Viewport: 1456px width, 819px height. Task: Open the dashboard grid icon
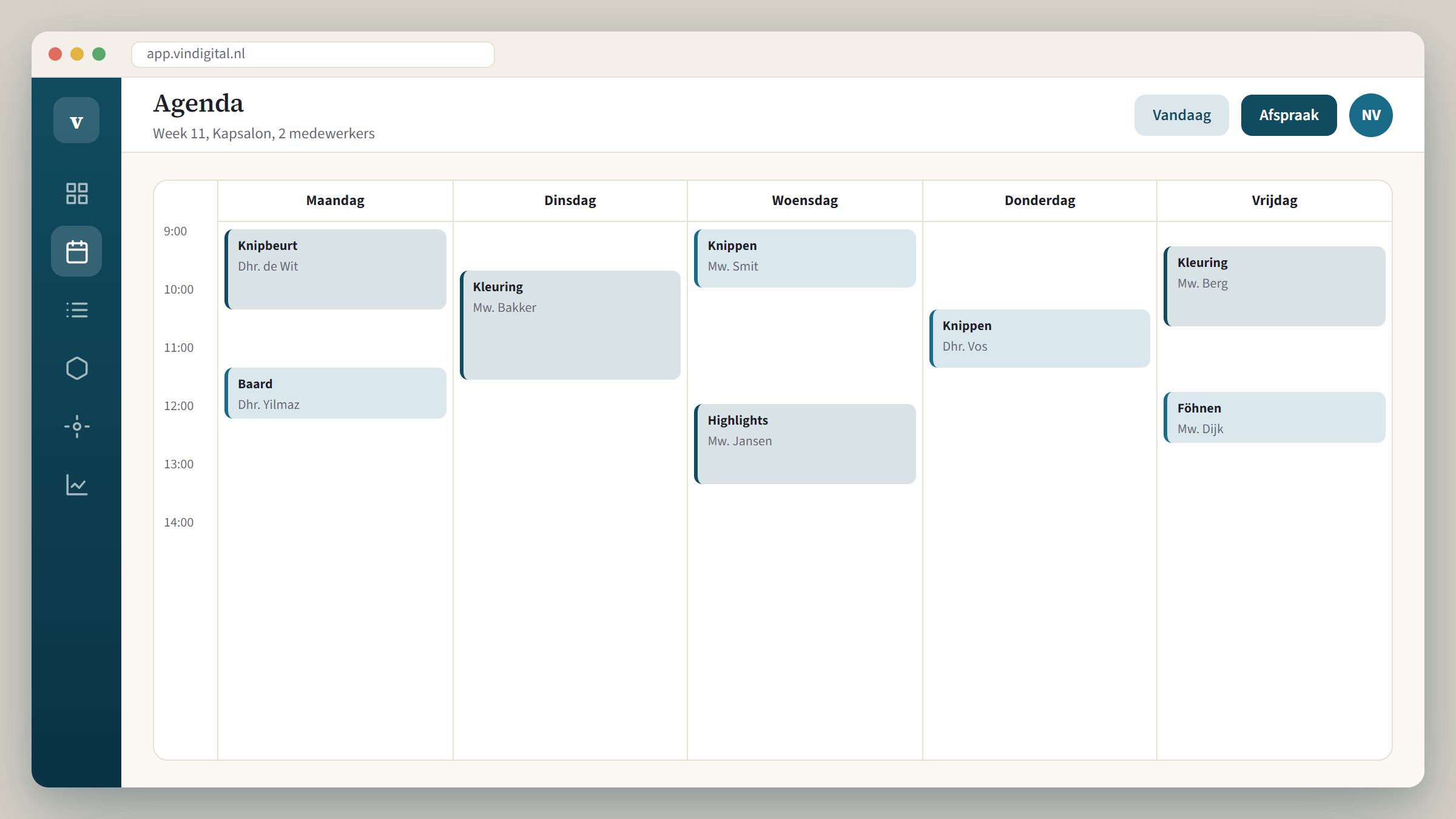pos(76,193)
